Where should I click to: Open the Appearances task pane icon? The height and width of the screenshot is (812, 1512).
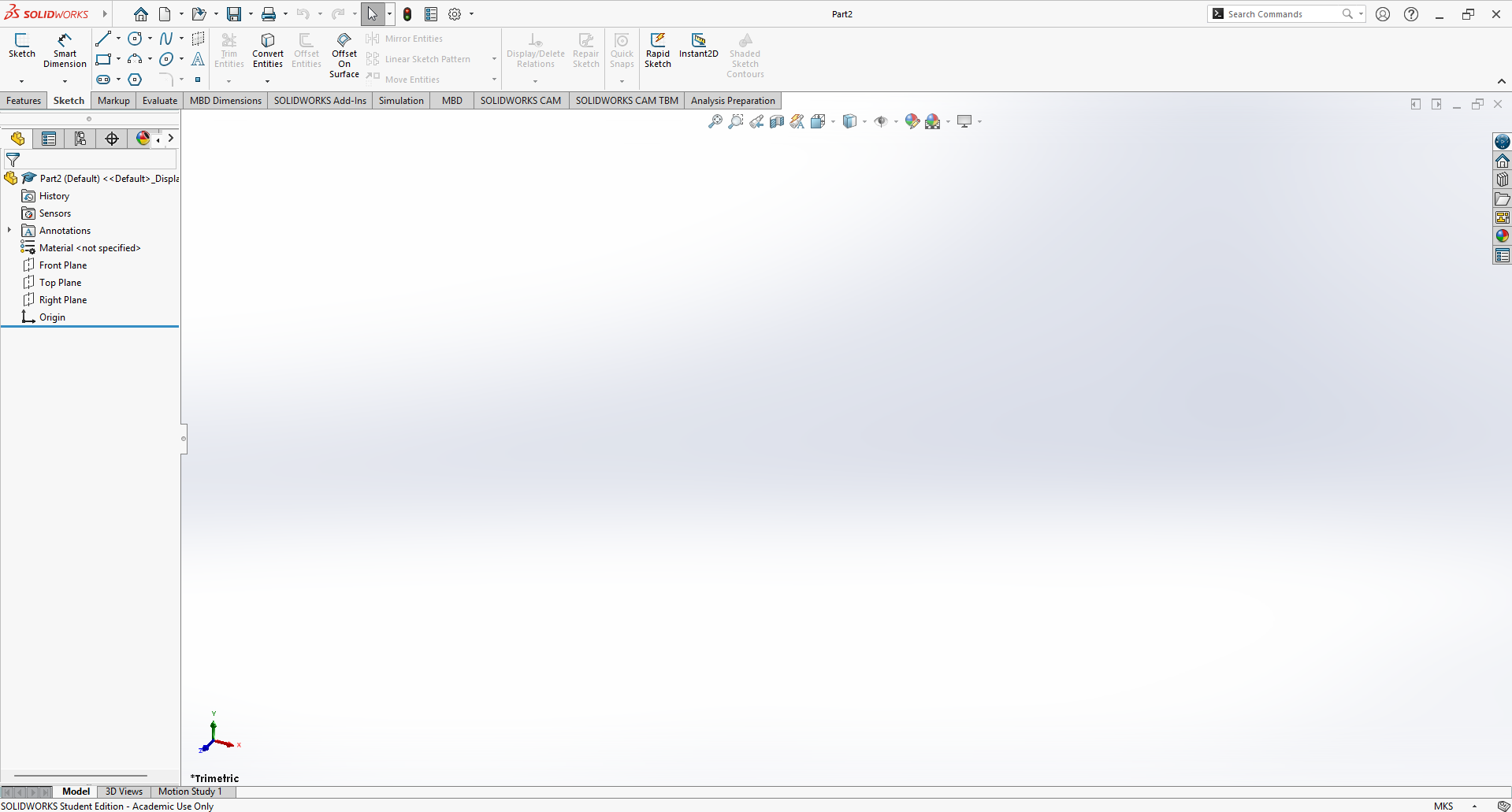[x=1503, y=236]
